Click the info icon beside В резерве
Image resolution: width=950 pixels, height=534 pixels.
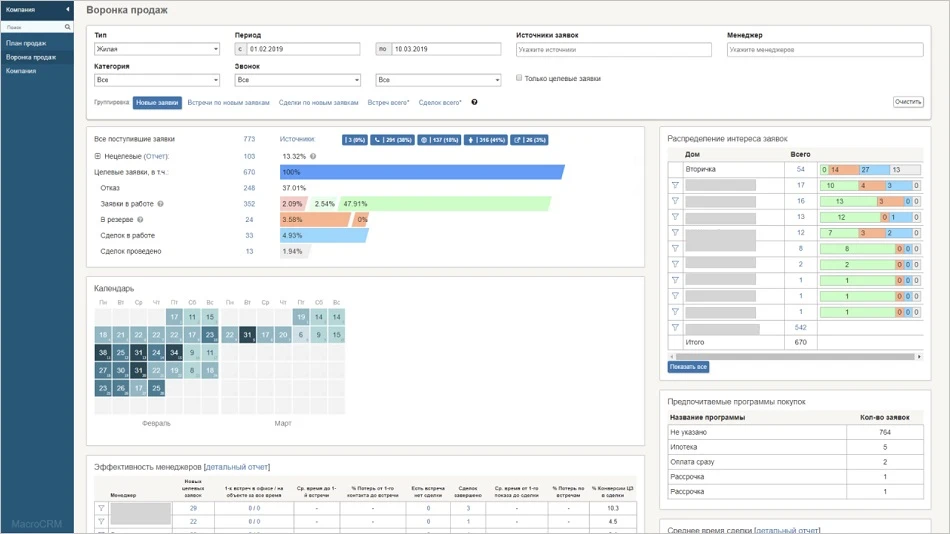[140, 220]
